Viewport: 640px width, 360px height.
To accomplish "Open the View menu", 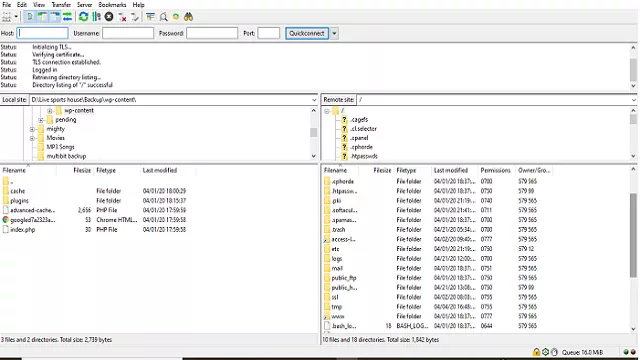I will pyautogui.click(x=39, y=5).
